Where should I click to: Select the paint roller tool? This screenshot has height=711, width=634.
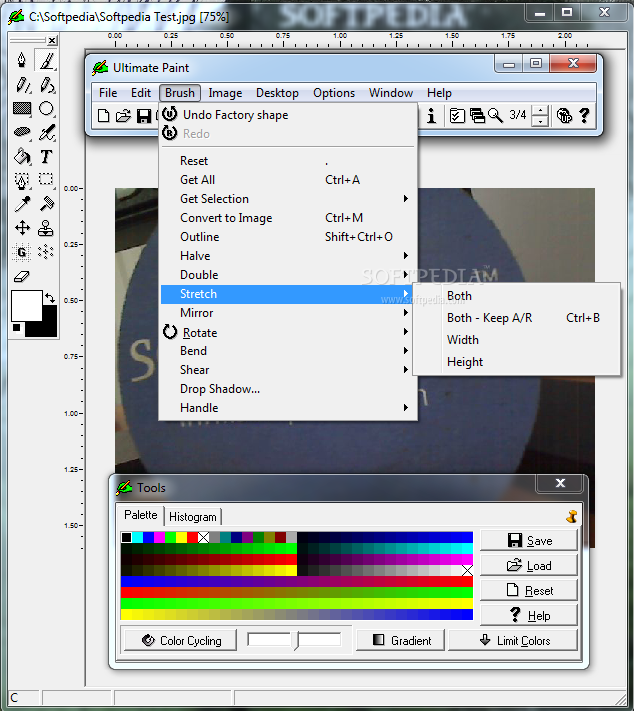[x=46, y=204]
